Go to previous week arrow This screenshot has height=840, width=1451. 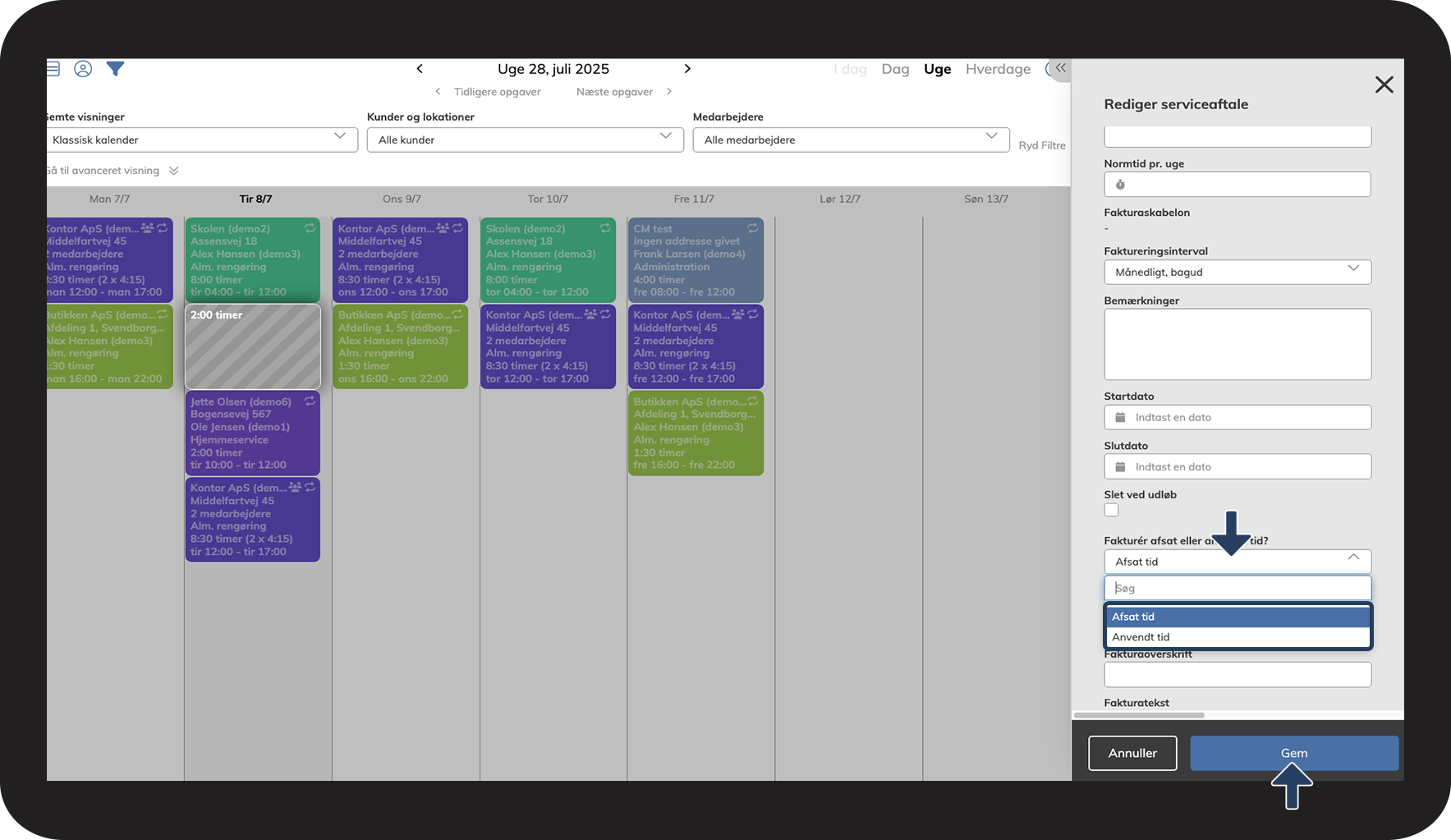click(x=420, y=69)
